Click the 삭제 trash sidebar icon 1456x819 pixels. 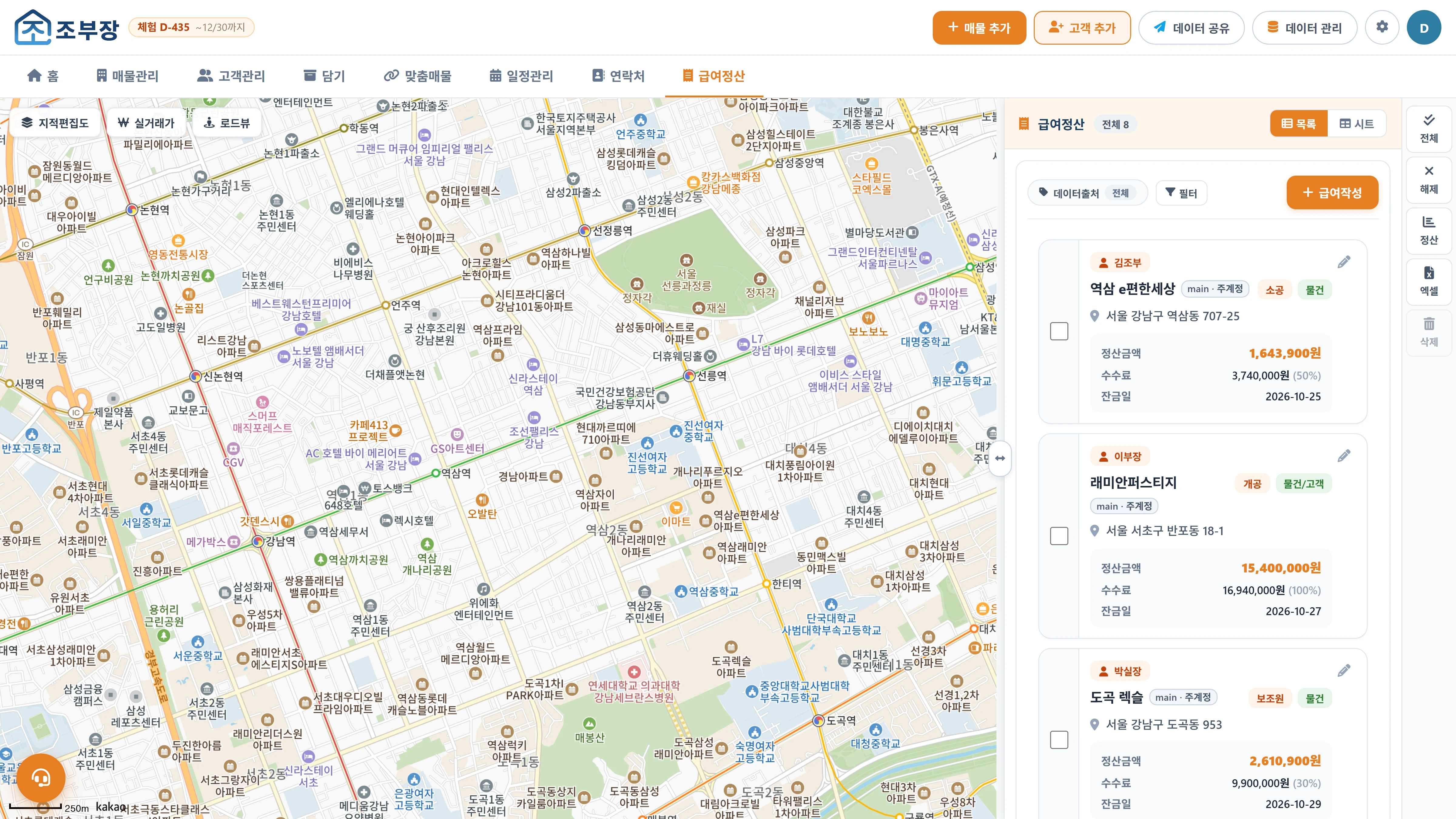1429,332
